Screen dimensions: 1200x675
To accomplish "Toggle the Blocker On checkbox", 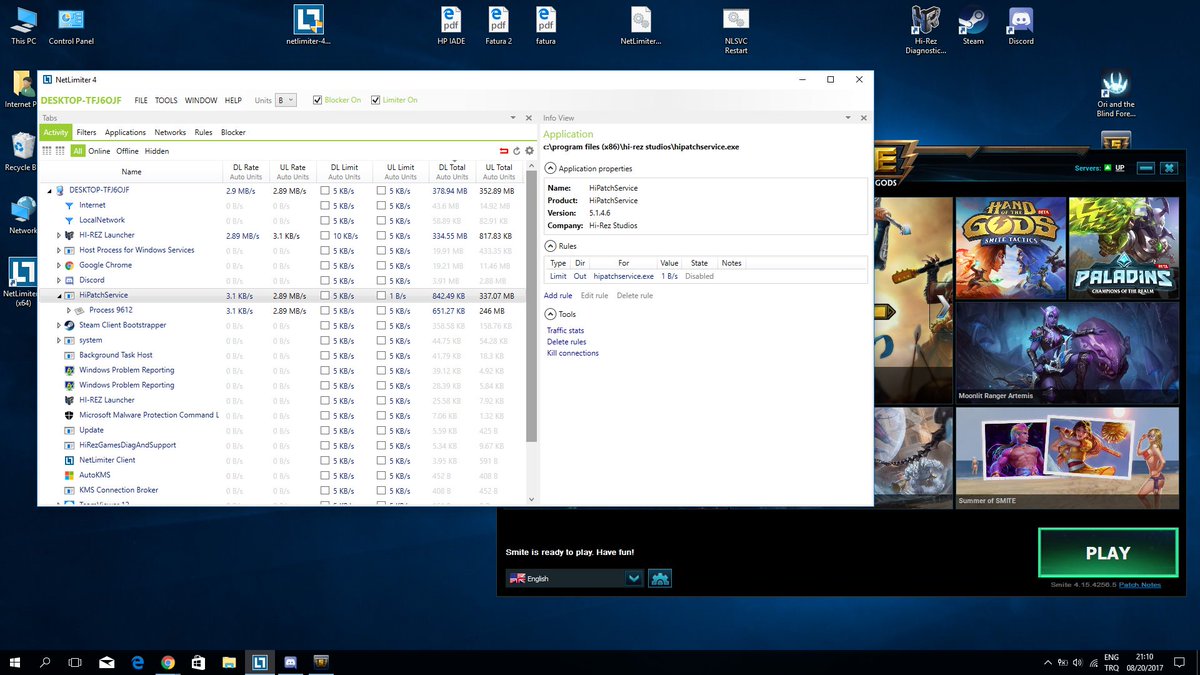I will click(318, 100).
